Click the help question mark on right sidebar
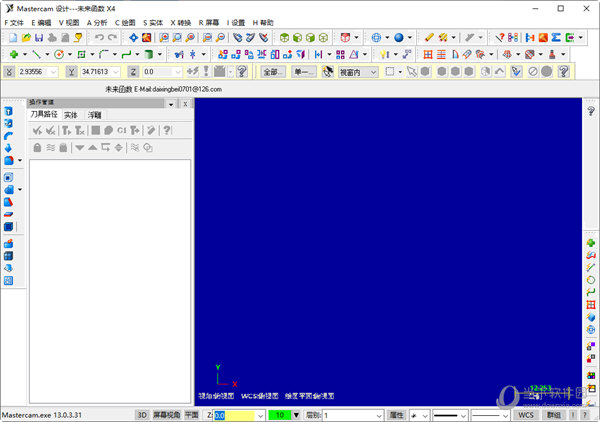Image resolution: width=600 pixels, height=422 pixels. 591,111
